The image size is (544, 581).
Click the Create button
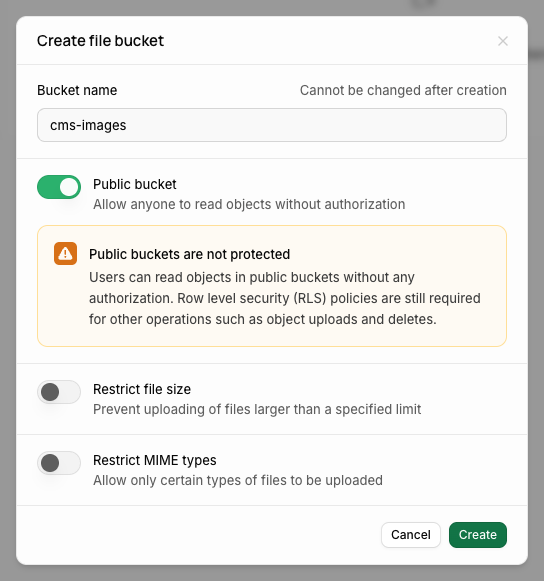[x=478, y=535]
